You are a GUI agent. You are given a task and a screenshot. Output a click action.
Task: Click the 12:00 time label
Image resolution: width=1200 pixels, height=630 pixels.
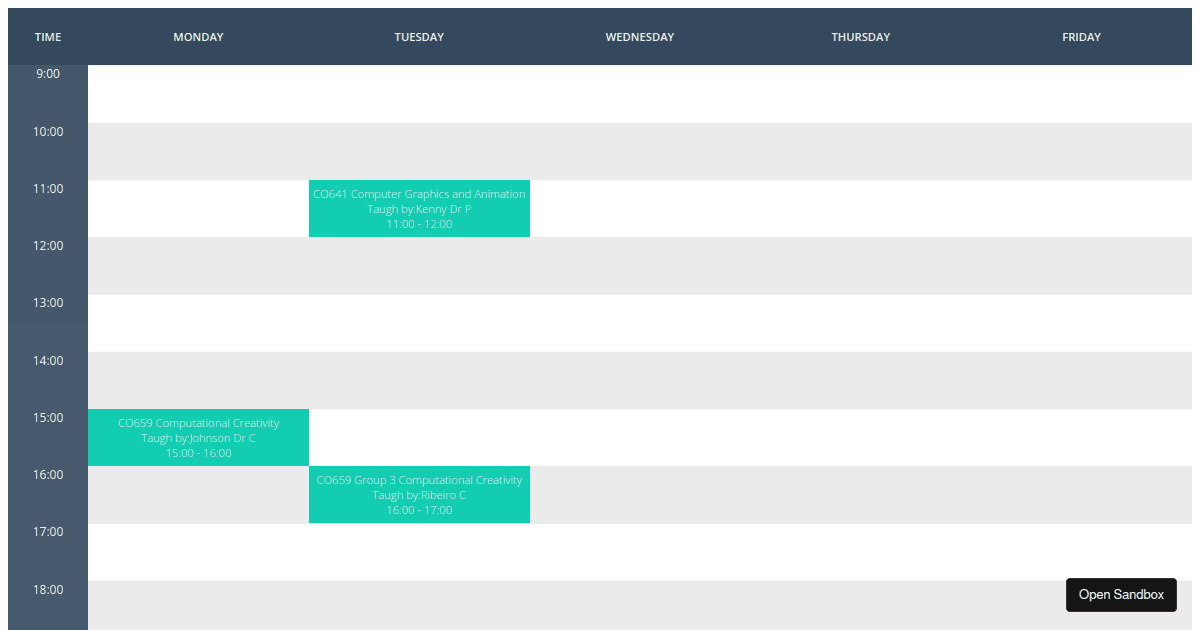(47, 245)
